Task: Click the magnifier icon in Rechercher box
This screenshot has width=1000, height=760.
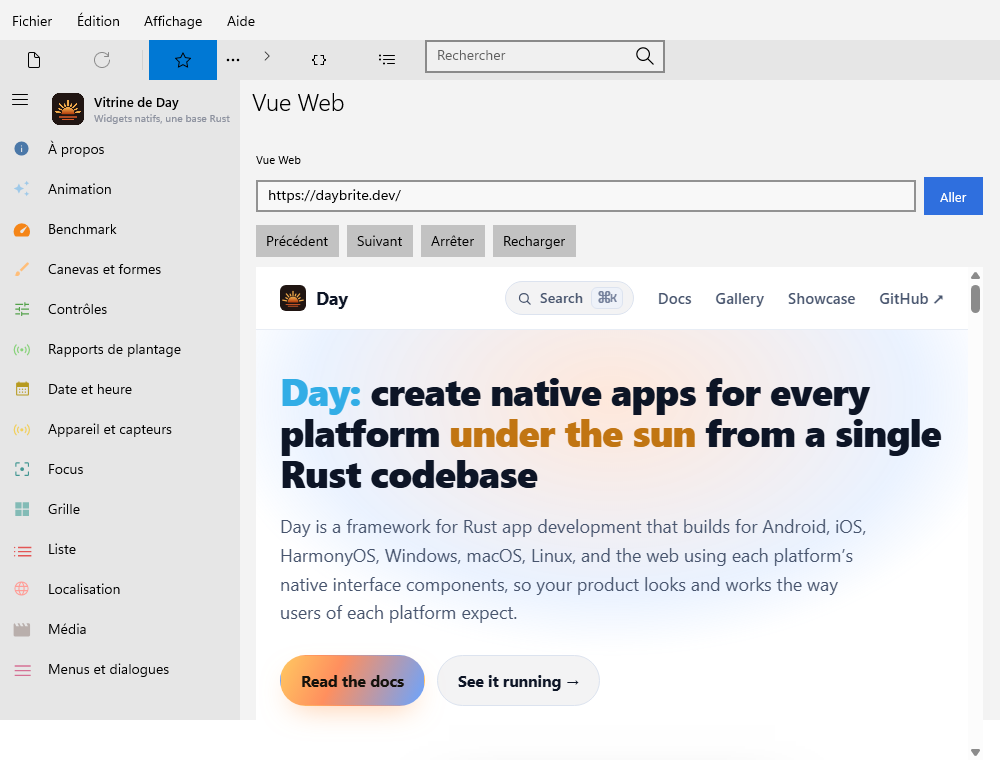Action: [644, 56]
